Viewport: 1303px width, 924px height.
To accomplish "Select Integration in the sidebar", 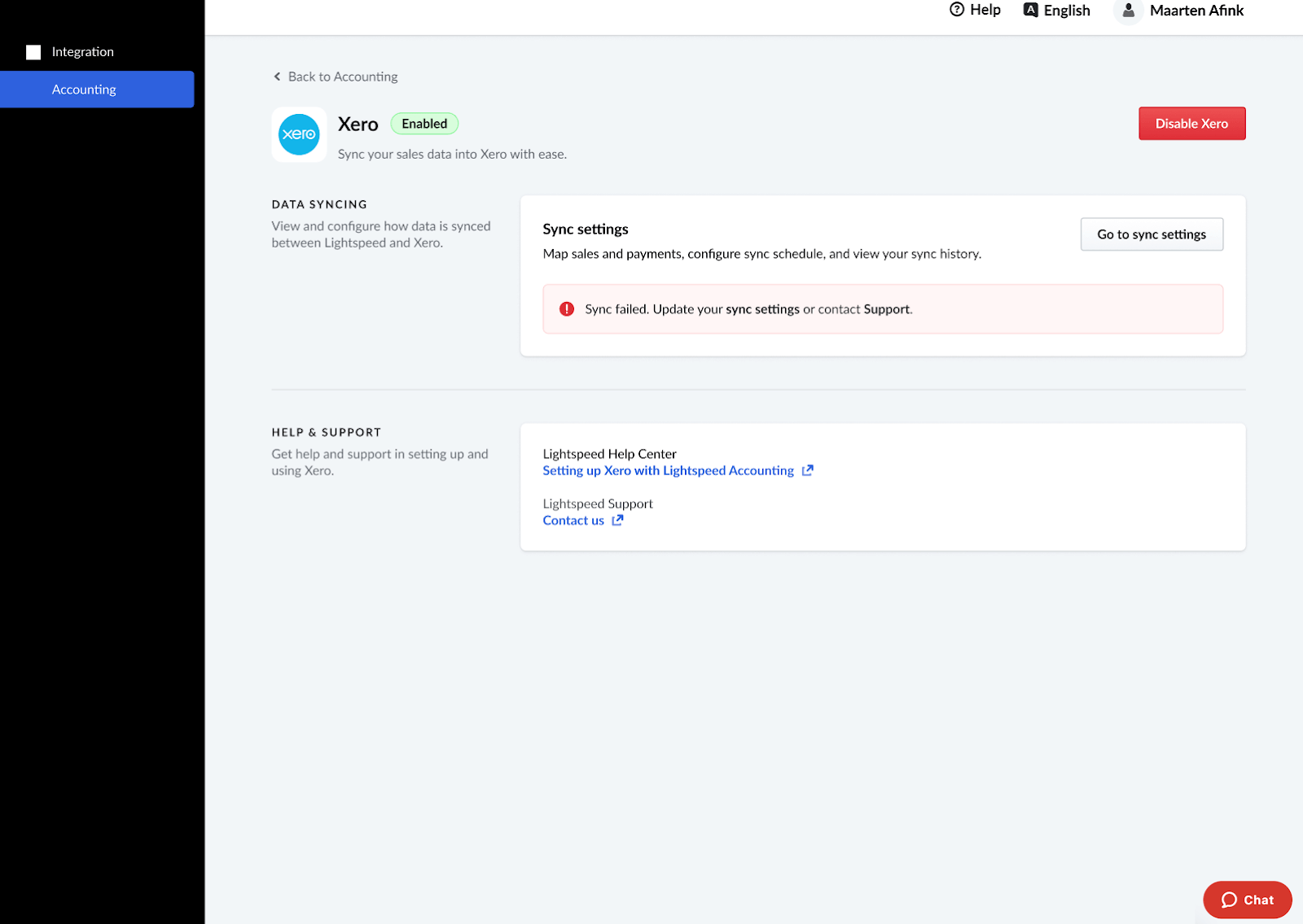I will pos(82,51).
